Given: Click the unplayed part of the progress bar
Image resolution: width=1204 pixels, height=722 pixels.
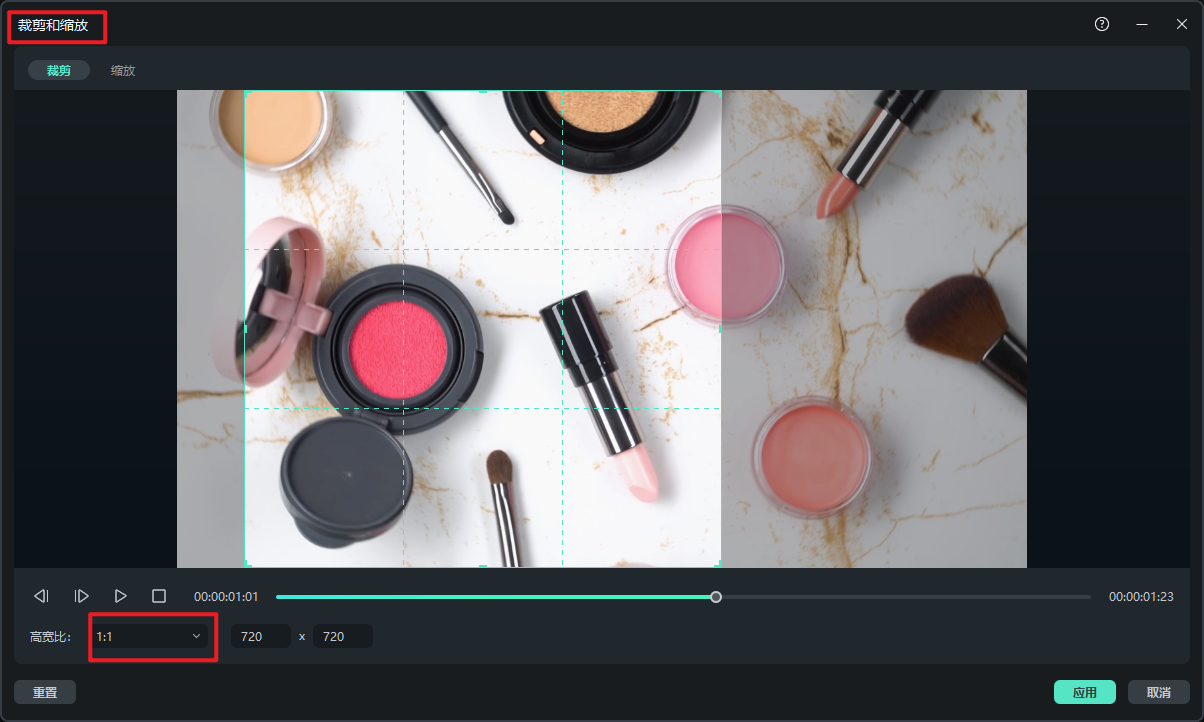Looking at the screenshot, I should (900, 597).
